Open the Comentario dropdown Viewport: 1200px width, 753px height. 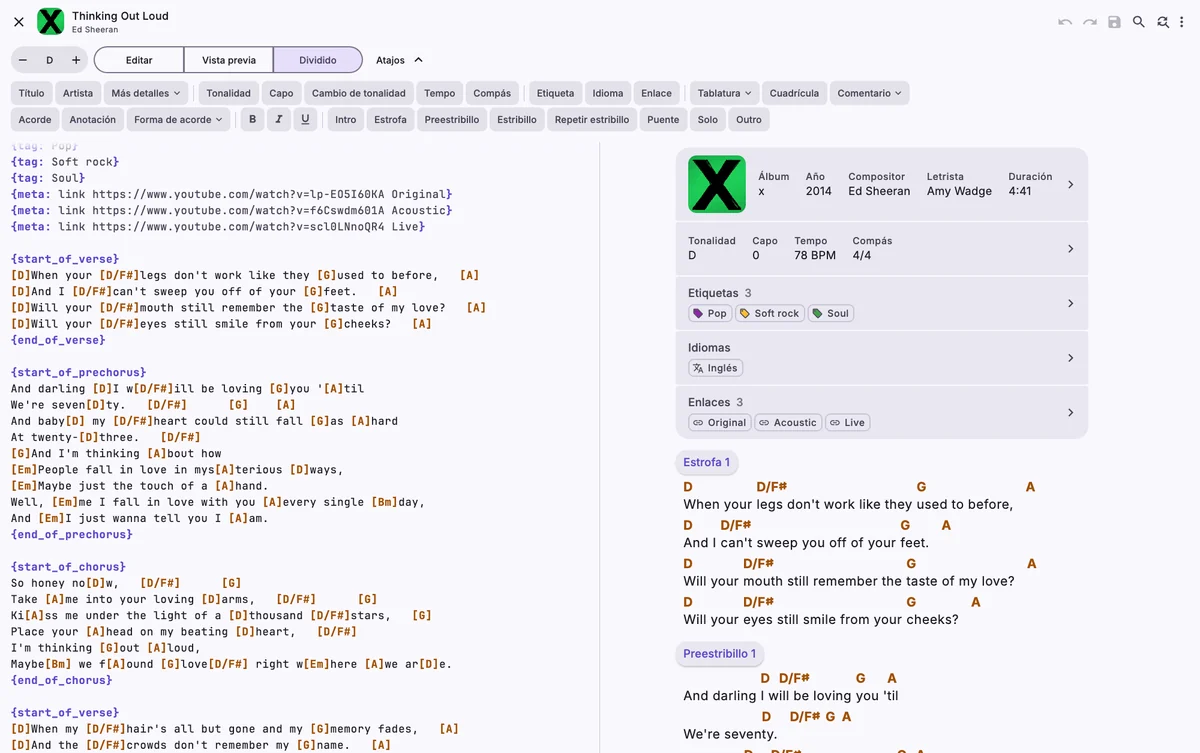(869, 93)
